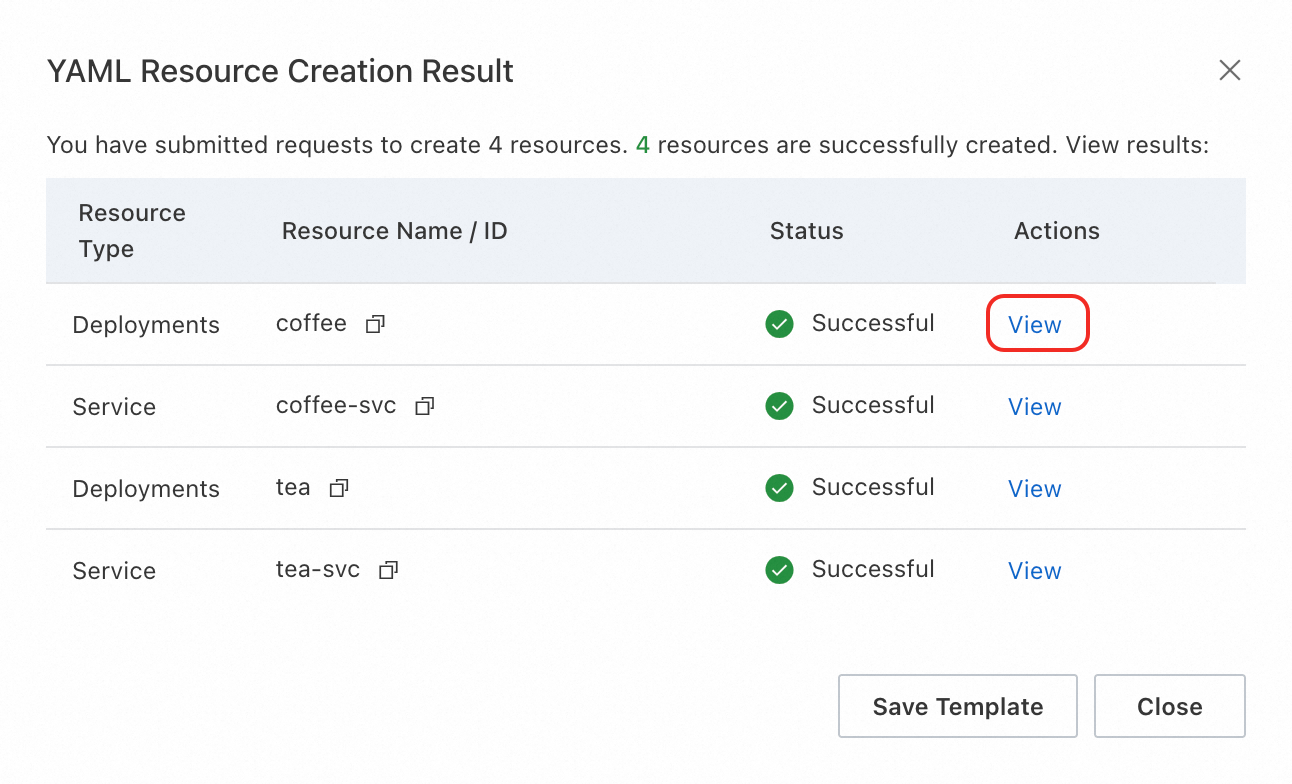Image resolution: width=1292 pixels, height=784 pixels.
Task: Click the green status icon for tea-svc
Action: pyautogui.click(x=779, y=570)
